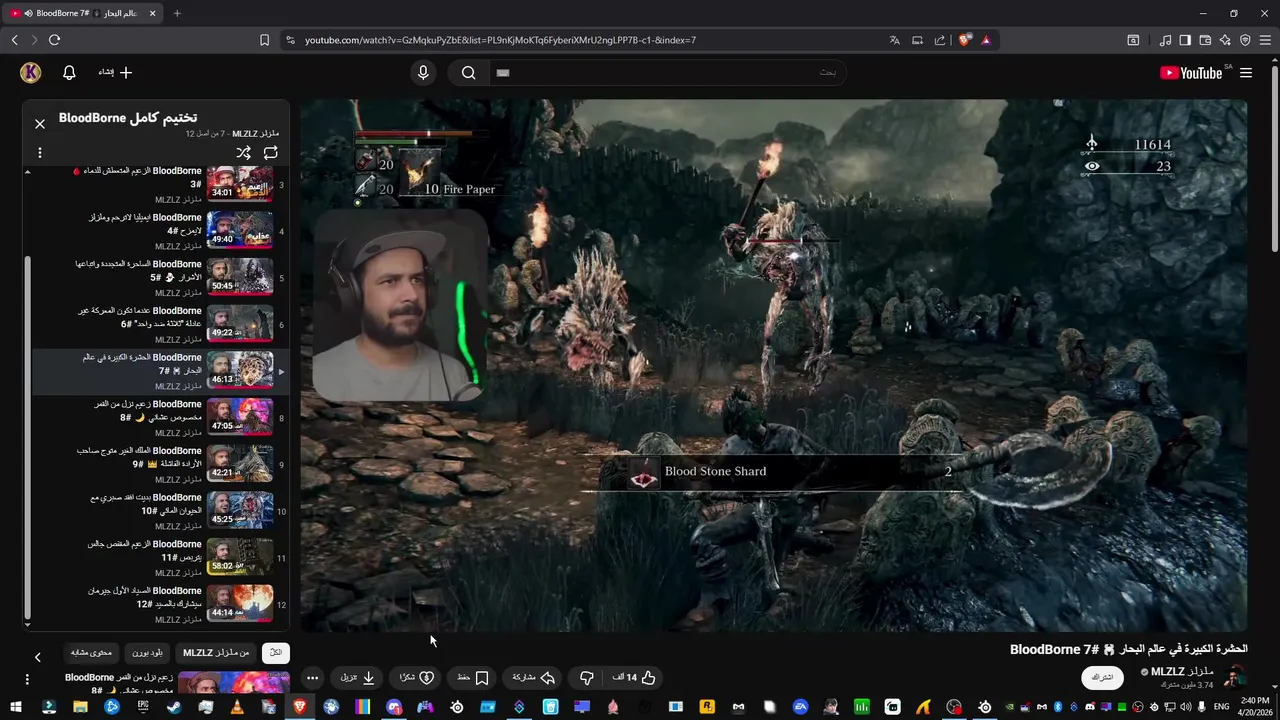Image resolution: width=1280 pixels, height=720 pixels.
Task: Reload the browser page
Action: [x=54, y=40]
